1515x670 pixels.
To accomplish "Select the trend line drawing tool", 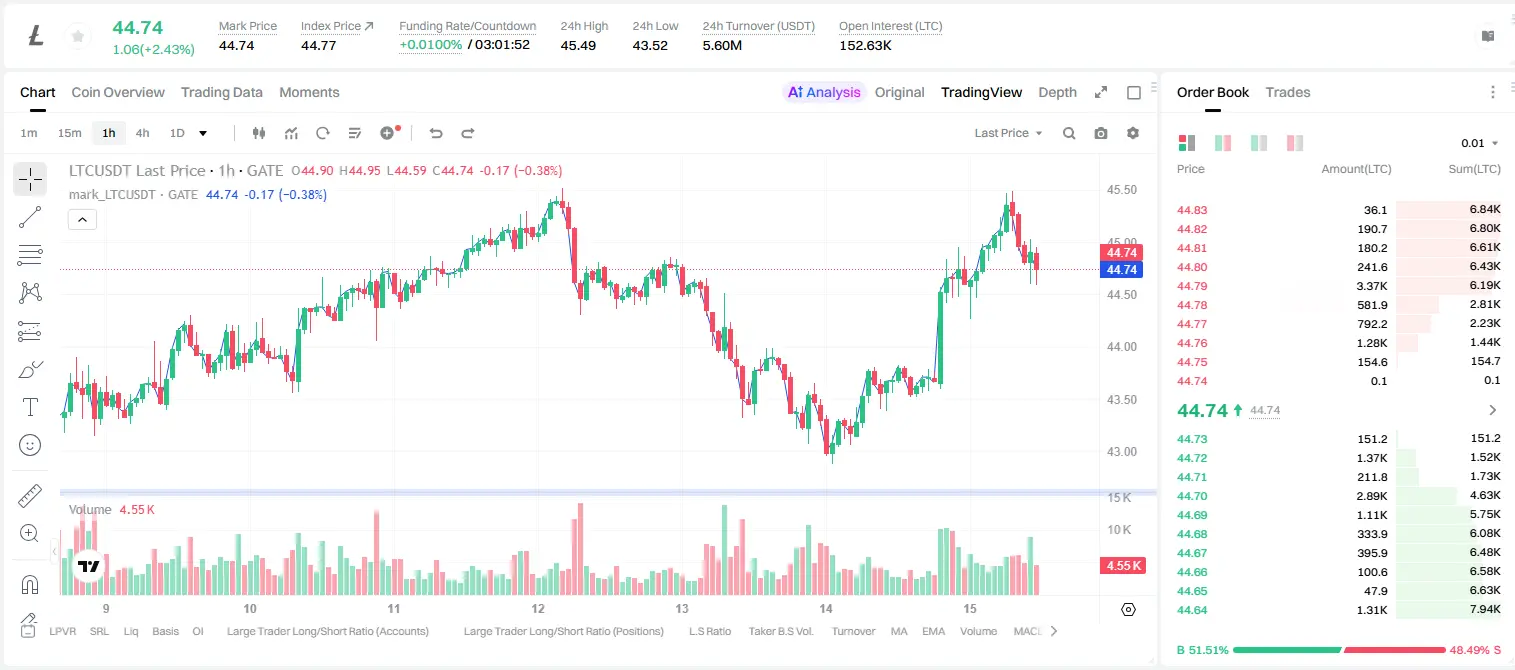I will 30,217.
